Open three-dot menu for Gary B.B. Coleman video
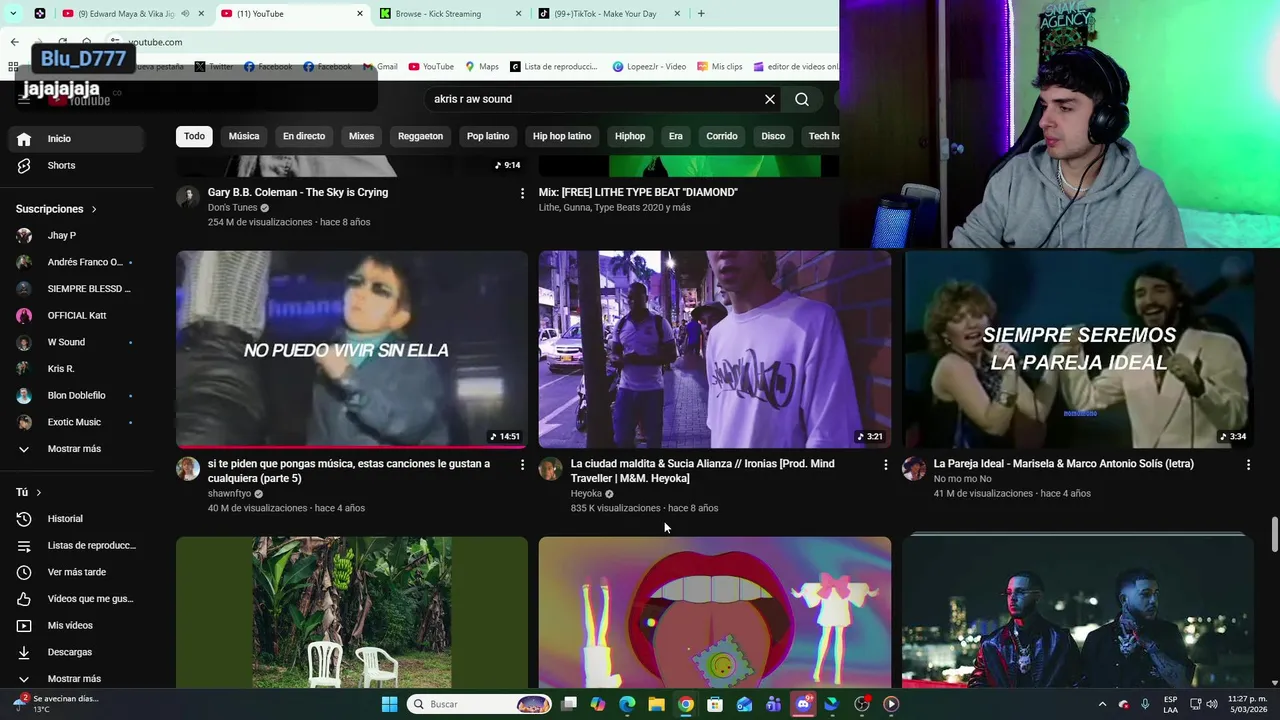The height and width of the screenshot is (720, 1280). coord(522,193)
